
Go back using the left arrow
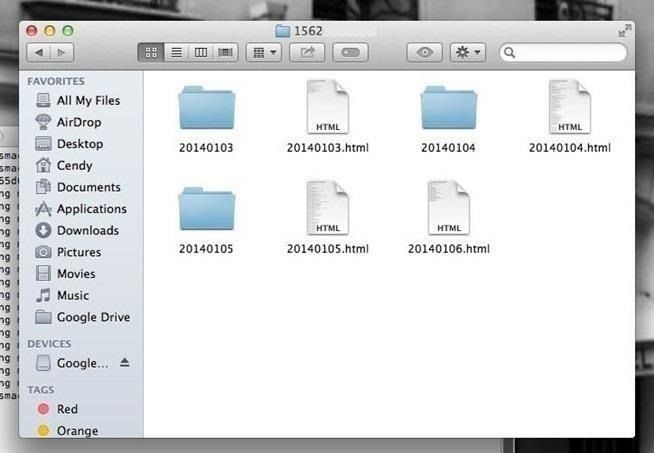(x=39, y=52)
